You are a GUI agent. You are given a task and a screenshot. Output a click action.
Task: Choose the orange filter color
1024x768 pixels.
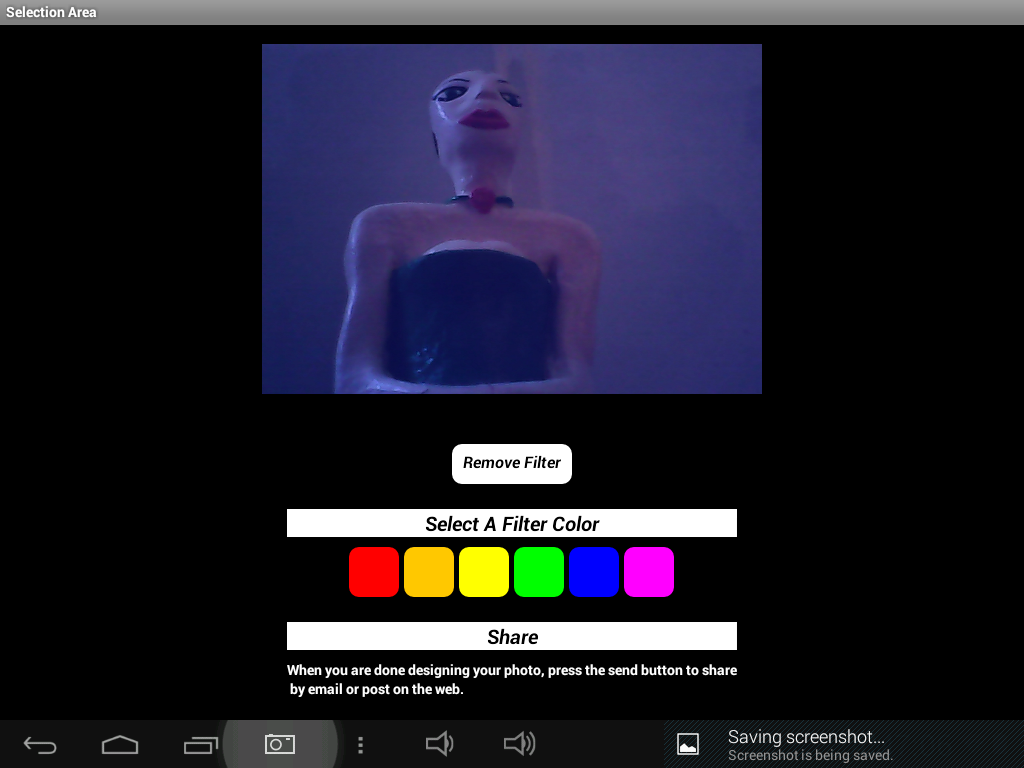click(x=429, y=572)
